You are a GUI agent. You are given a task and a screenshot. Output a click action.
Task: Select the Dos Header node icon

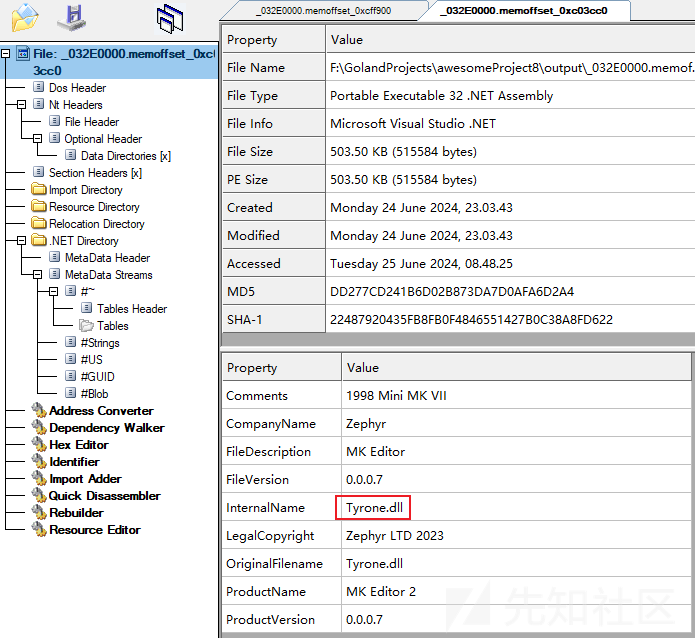[39, 87]
